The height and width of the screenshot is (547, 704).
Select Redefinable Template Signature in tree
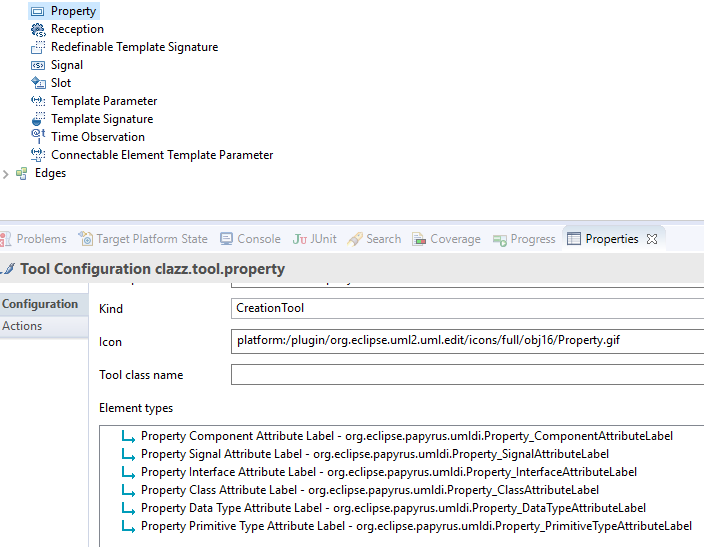(x=134, y=47)
